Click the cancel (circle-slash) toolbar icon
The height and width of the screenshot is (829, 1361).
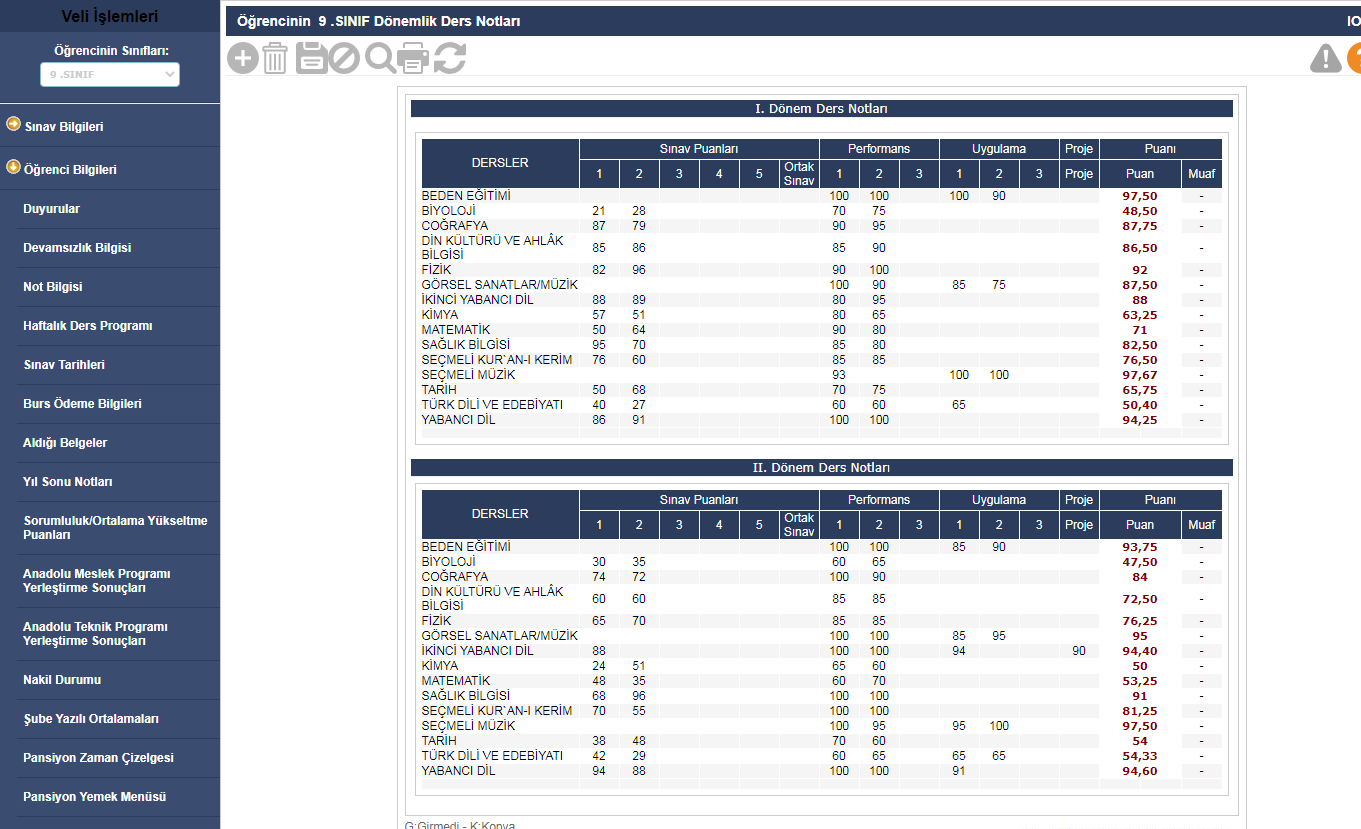coord(344,58)
